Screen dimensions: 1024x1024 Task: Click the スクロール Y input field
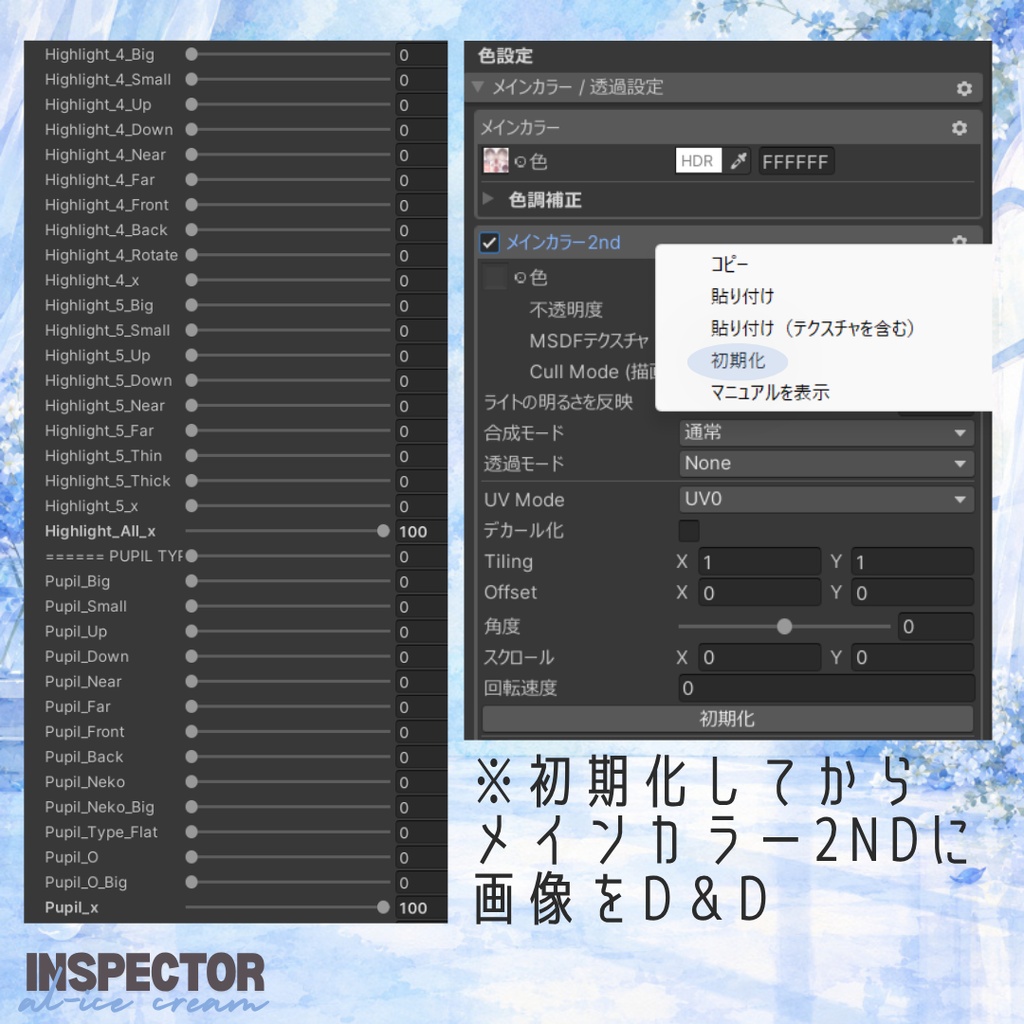[x=912, y=657]
